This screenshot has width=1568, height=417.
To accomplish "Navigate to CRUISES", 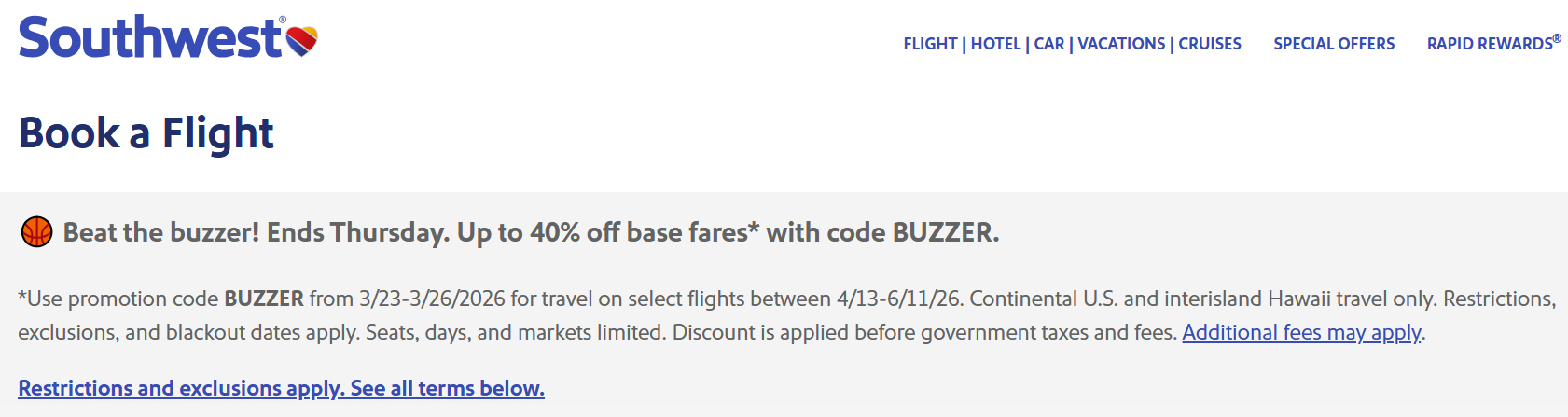I will click(1210, 44).
